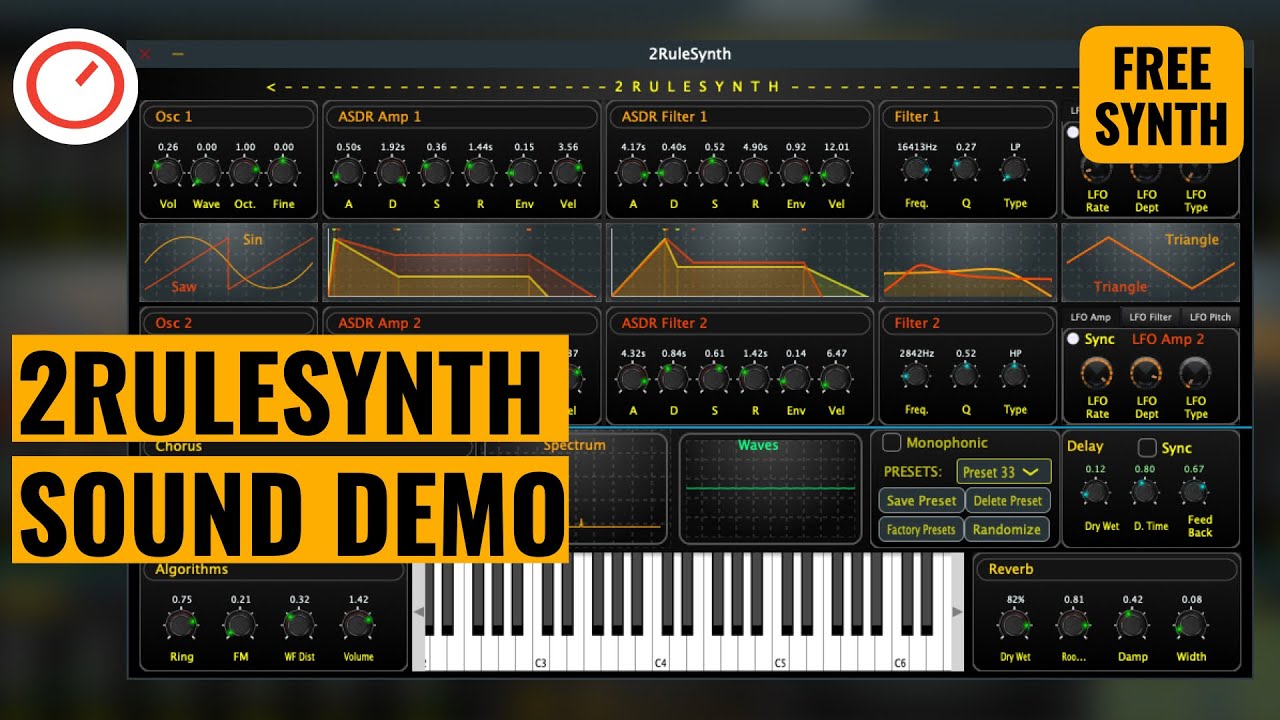Click the ASDR Filter 1 attack (A) knob
Image resolution: width=1280 pixels, height=720 pixels.
632,173
